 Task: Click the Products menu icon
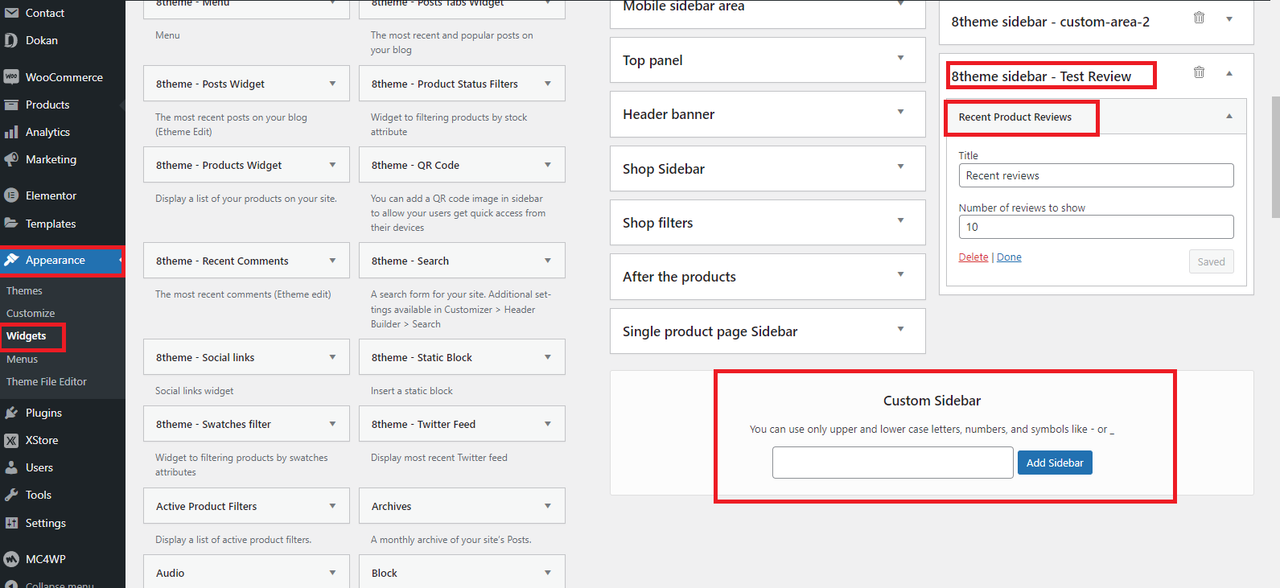(x=11, y=105)
